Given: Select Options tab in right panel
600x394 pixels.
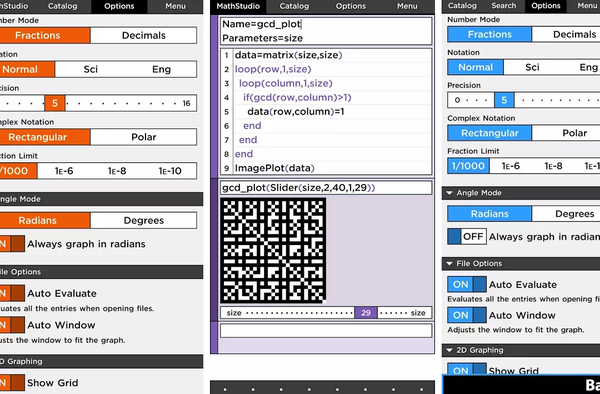Looking at the screenshot, I should pos(546,6).
